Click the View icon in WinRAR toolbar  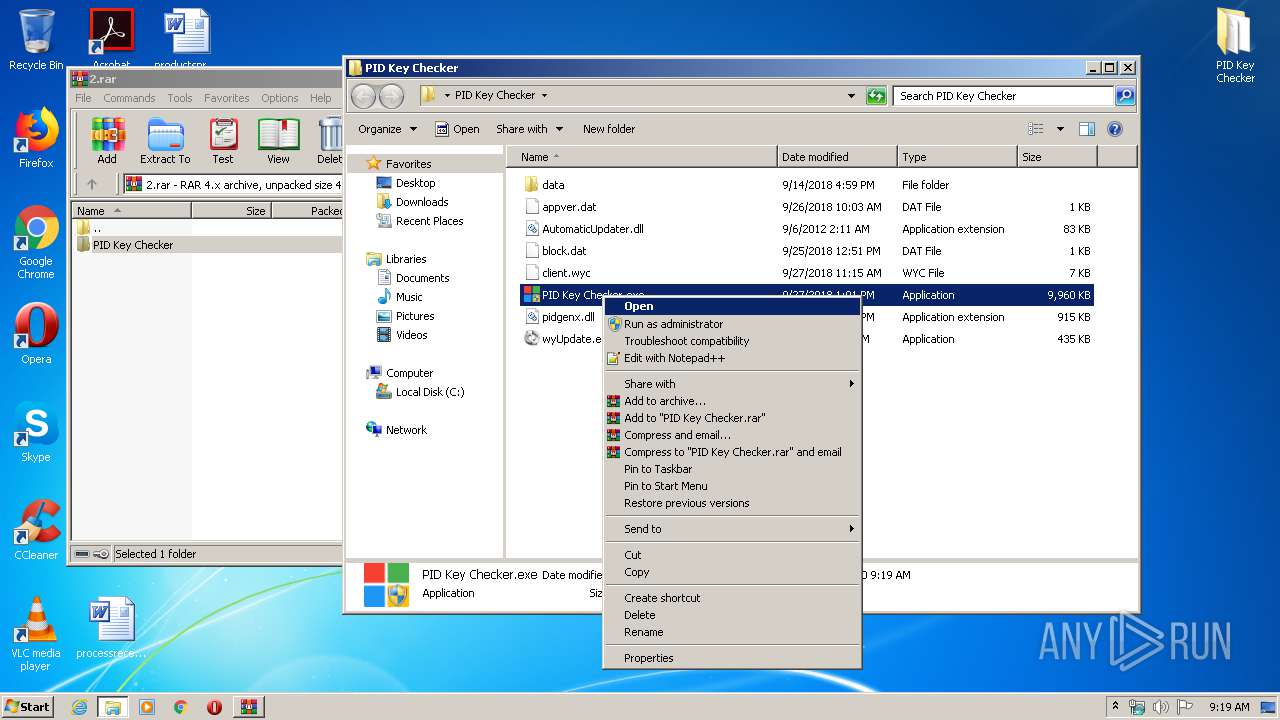278,141
